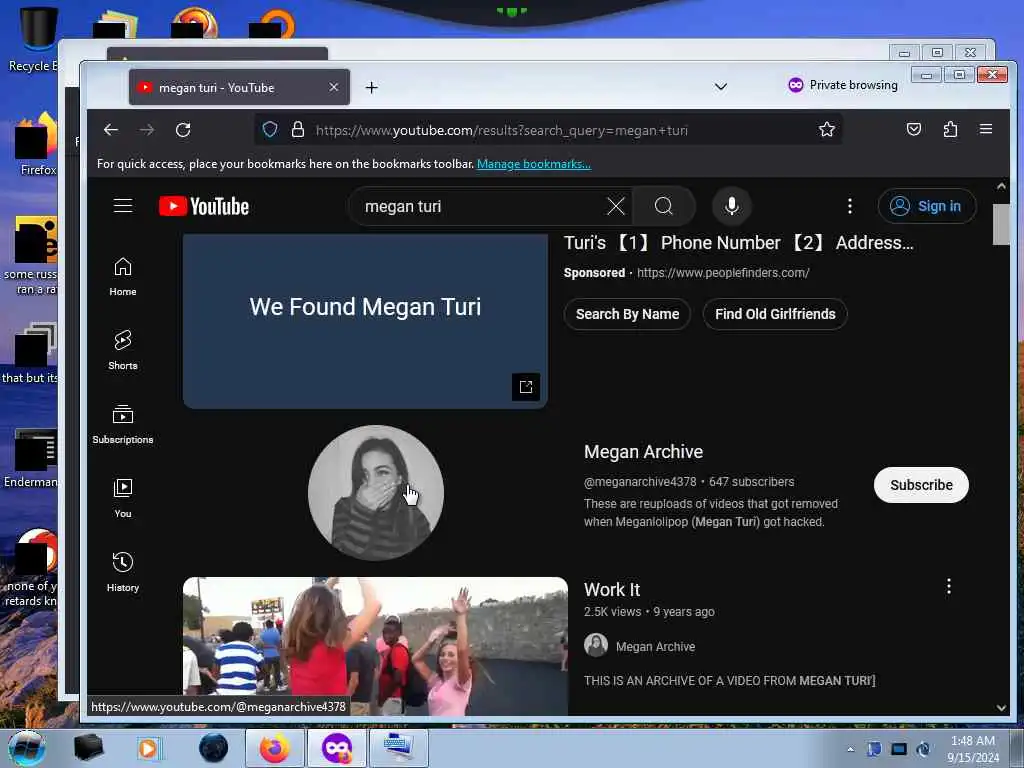Reload the page with the refresh button
Viewport: 1024px width, 768px height.
click(x=183, y=130)
